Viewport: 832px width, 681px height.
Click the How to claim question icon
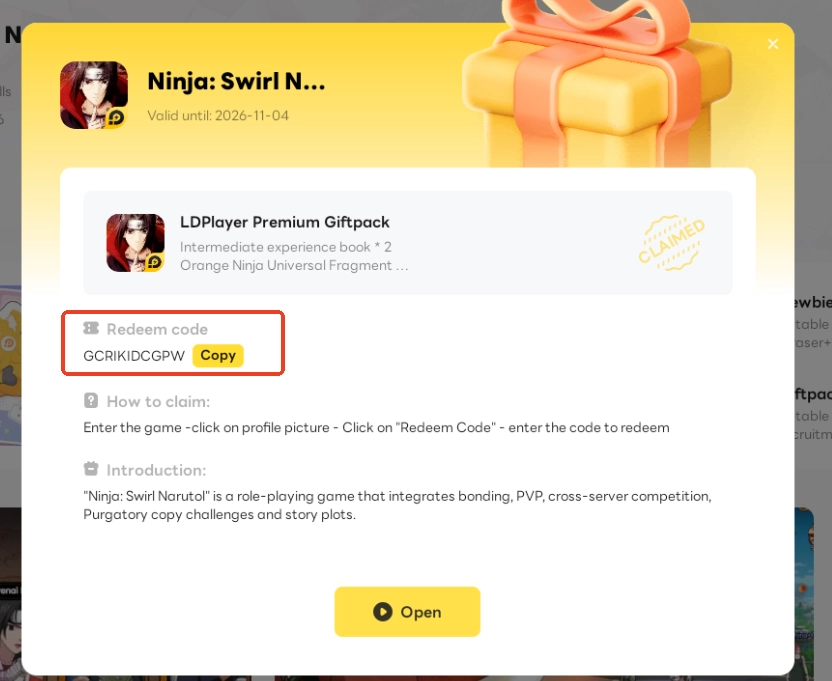coord(91,401)
